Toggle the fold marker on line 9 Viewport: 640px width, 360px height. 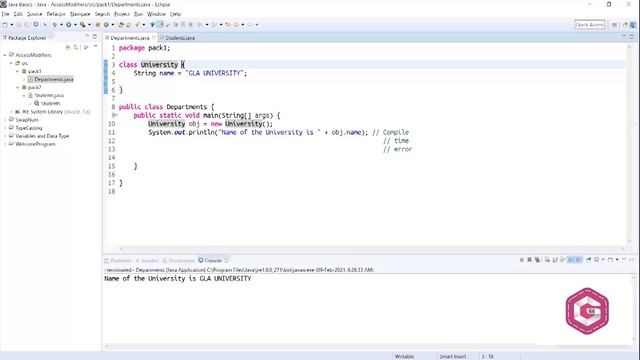point(117,116)
